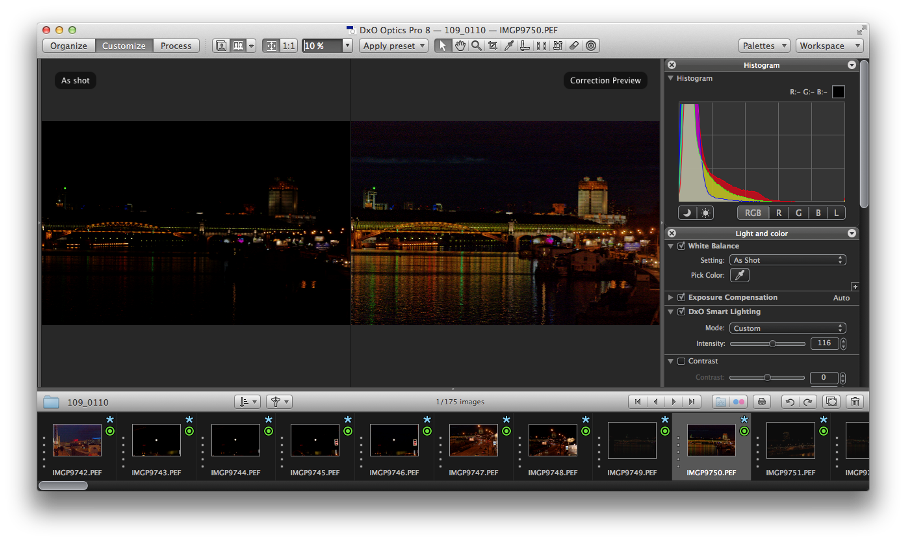Rotate image left with counterclockwise arrow
Image resolution: width=906 pixels, height=542 pixels.
pos(792,402)
